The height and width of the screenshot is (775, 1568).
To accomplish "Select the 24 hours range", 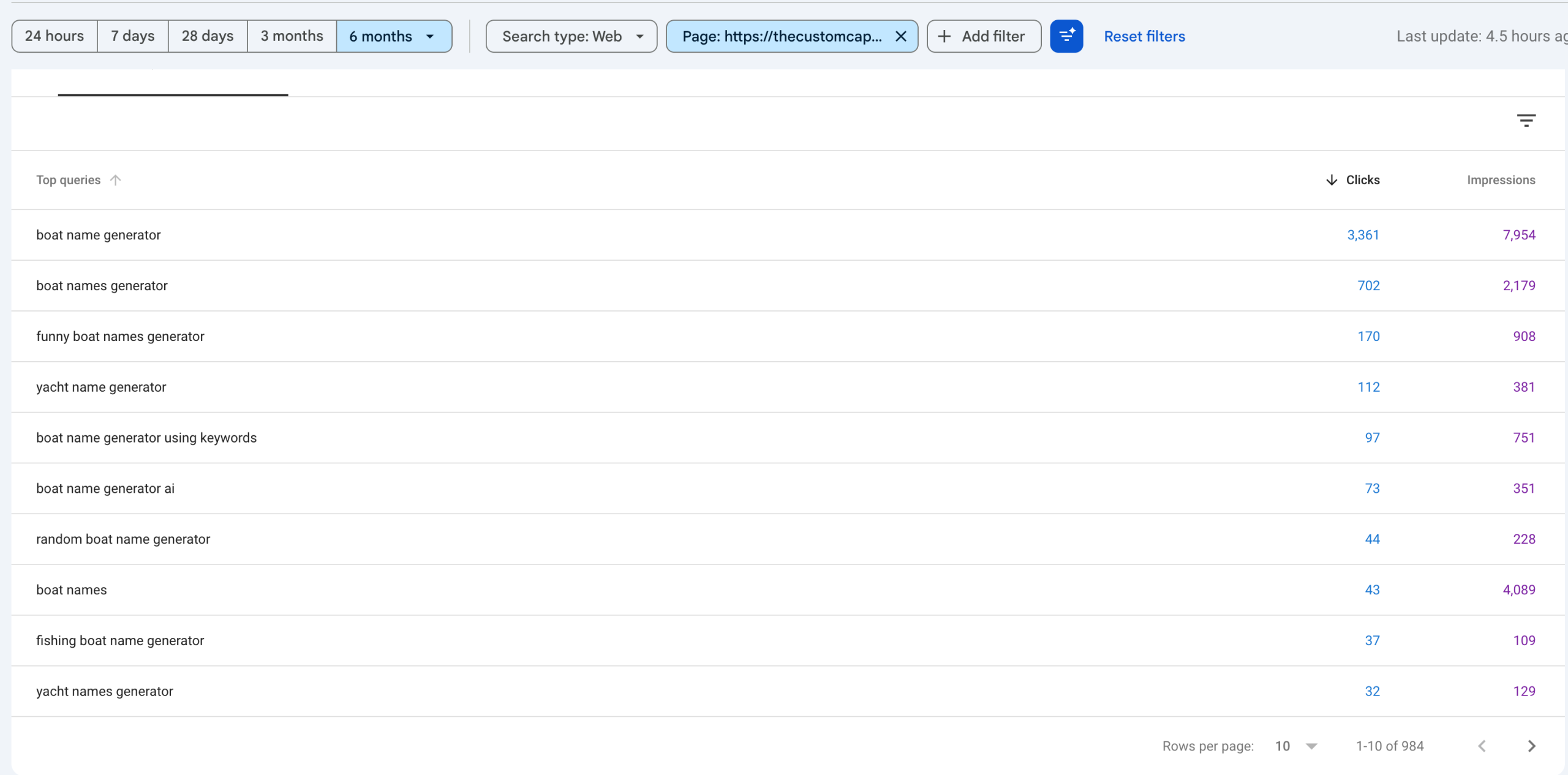I will click(x=55, y=36).
